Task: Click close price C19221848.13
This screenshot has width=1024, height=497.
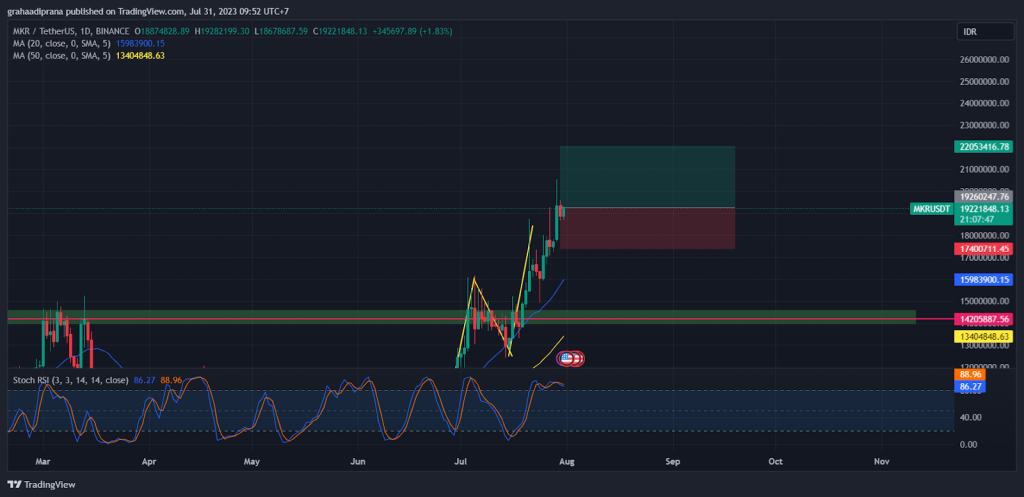Action: [340, 31]
